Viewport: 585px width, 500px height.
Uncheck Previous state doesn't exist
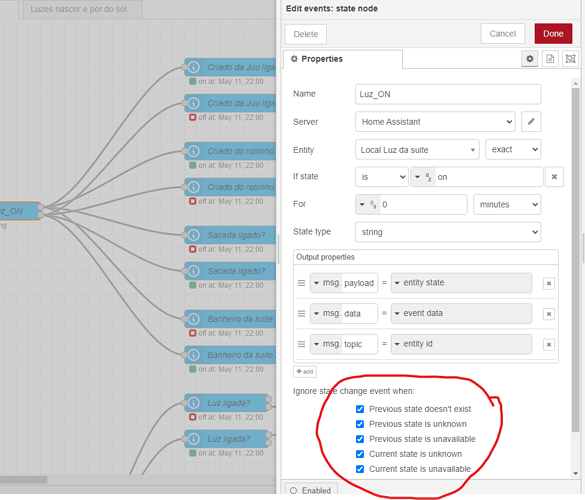360,409
